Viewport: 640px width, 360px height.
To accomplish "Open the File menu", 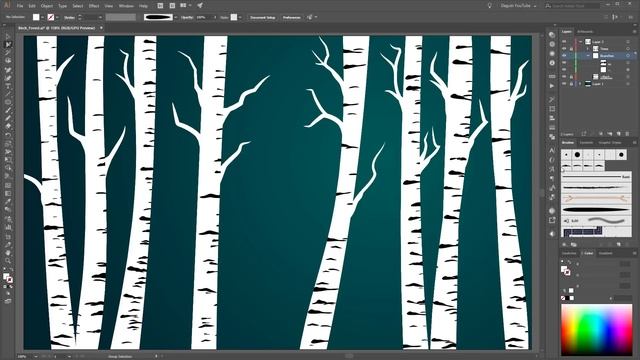I will tap(20, 6).
